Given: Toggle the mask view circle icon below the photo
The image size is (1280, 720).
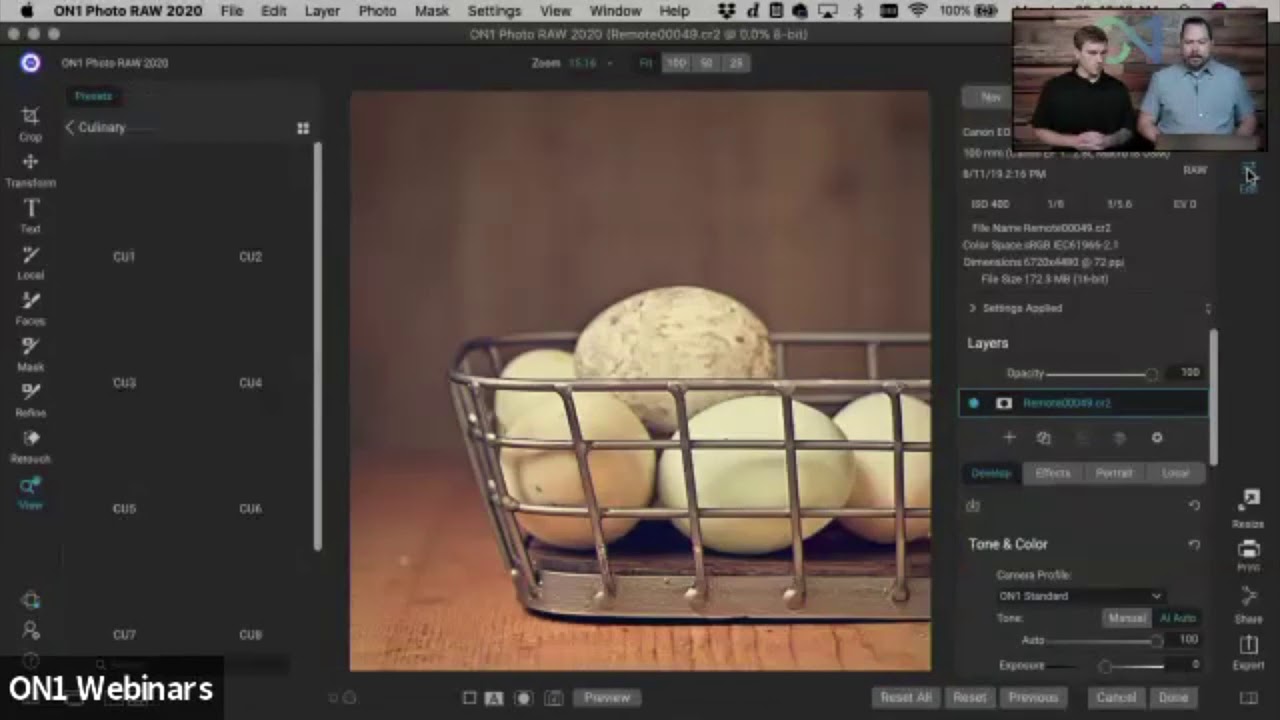Looking at the screenshot, I should click(x=522, y=698).
